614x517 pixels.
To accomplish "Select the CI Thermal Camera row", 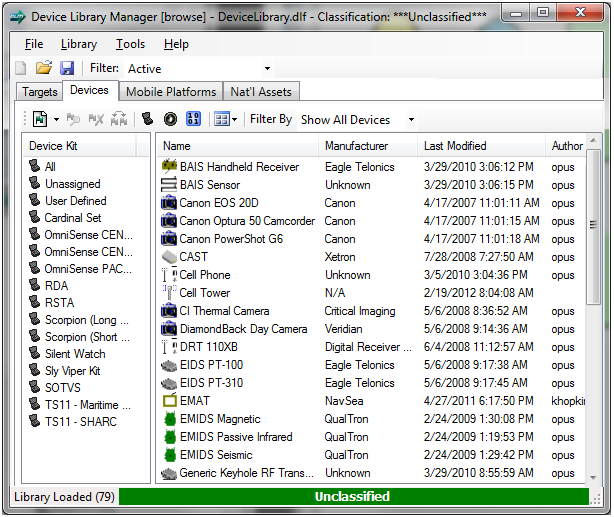I will pyautogui.click(x=372, y=311).
